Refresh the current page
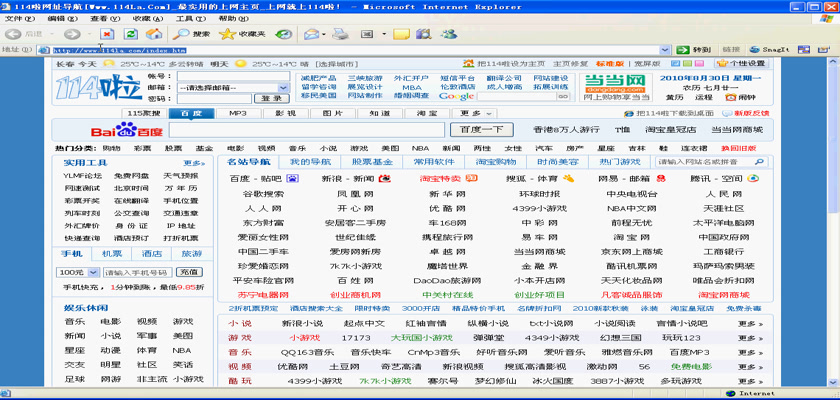 click(x=131, y=34)
